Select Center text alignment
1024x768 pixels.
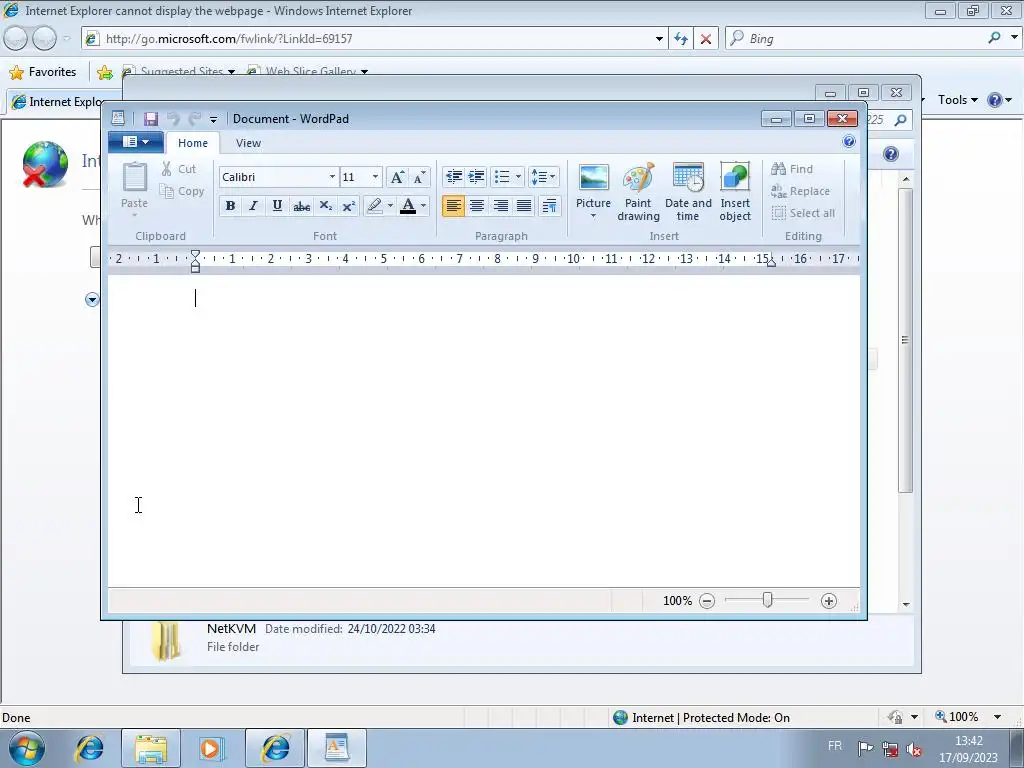[x=477, y=206]
